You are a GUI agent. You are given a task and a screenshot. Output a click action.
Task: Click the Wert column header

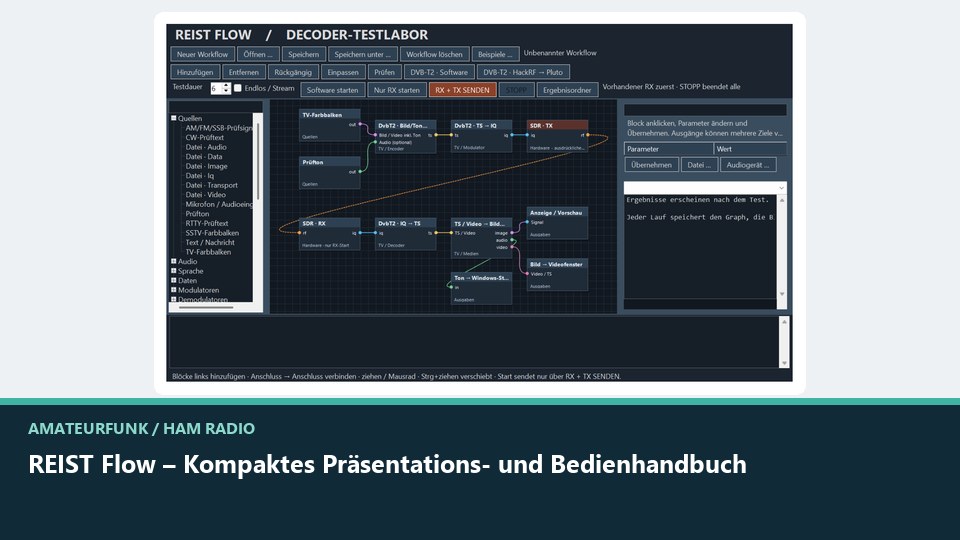[751, 149]
